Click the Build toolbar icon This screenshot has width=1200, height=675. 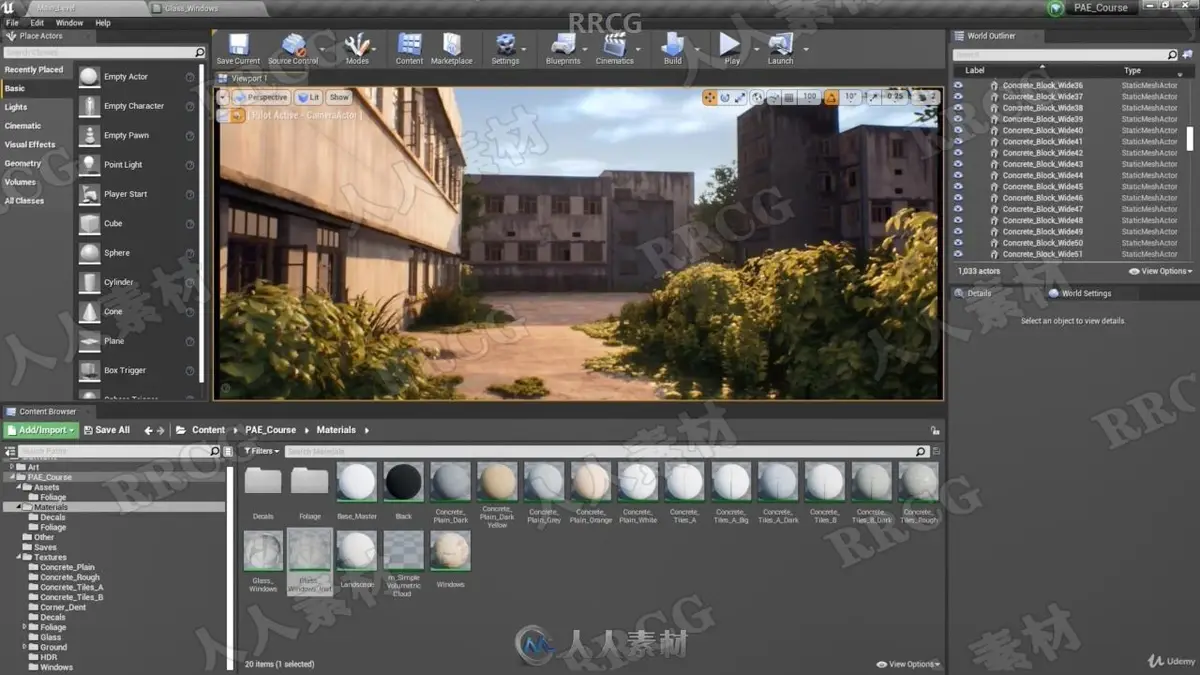673,44
